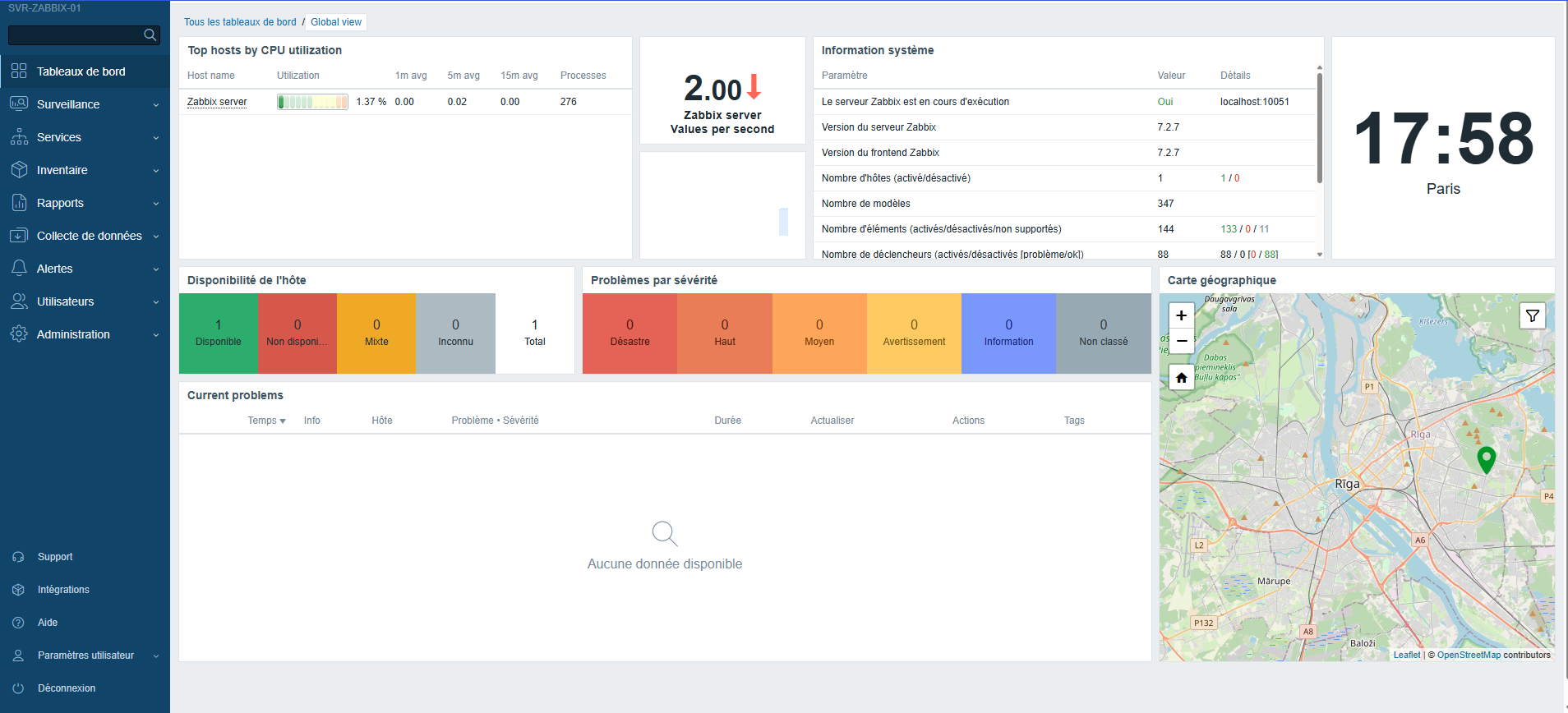Open the Inventaire menu item
This screenshot has height=713, width=1568.
(85, 170)
